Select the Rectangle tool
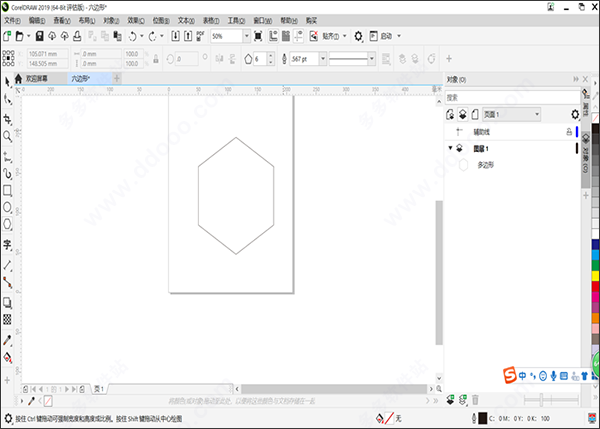This screenshot has width=600, height=429. tap(7, 191)
